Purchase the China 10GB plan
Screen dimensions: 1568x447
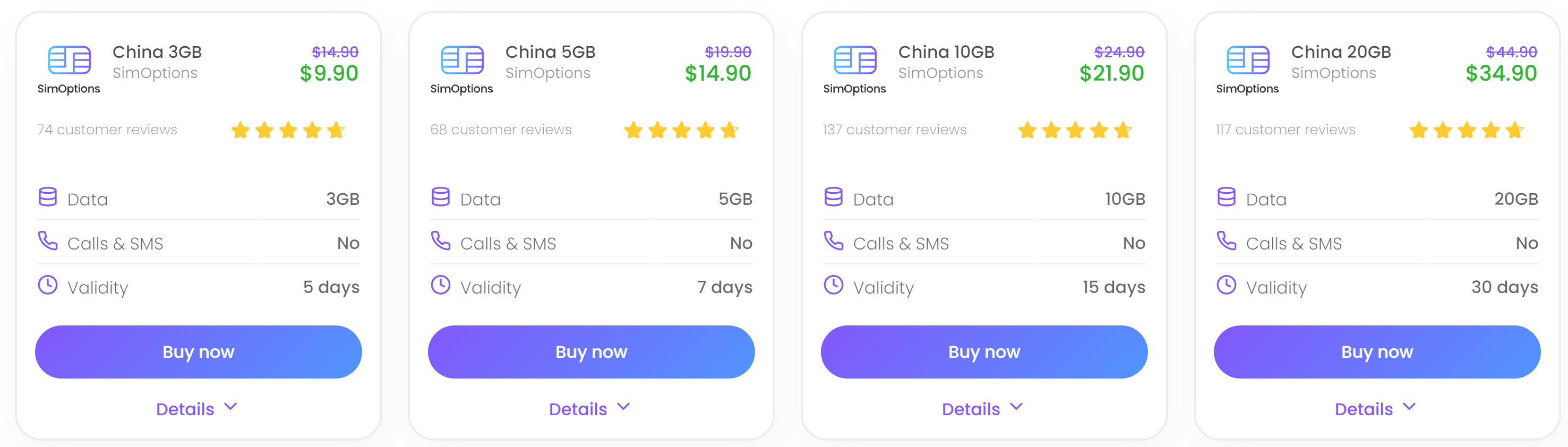984,351
